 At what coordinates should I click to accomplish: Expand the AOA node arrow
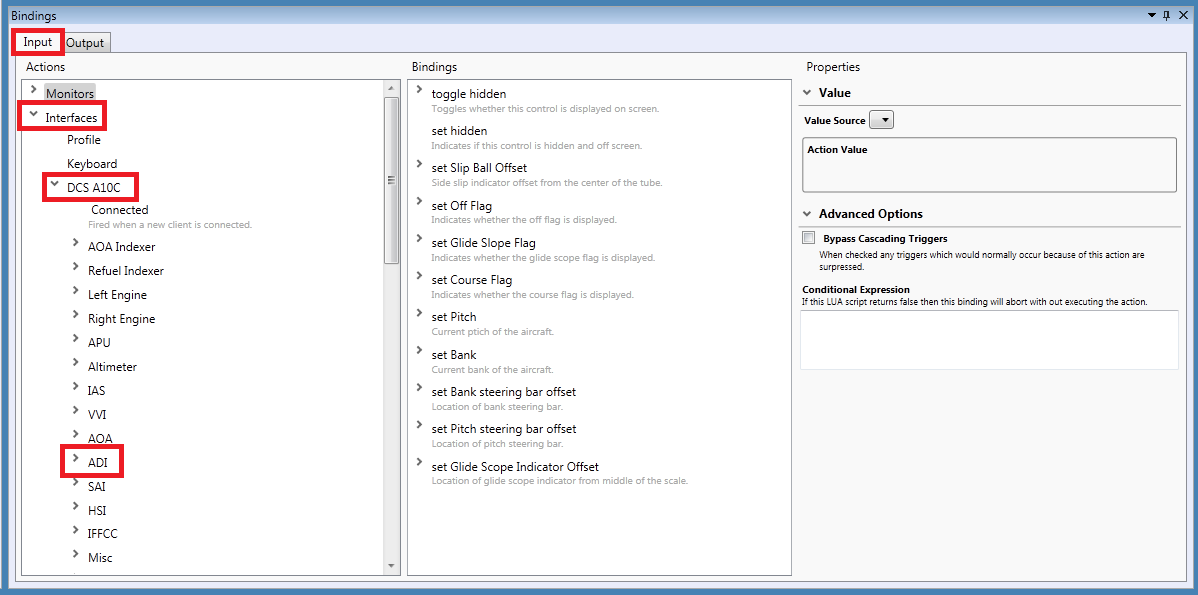(x=76, y=435)
